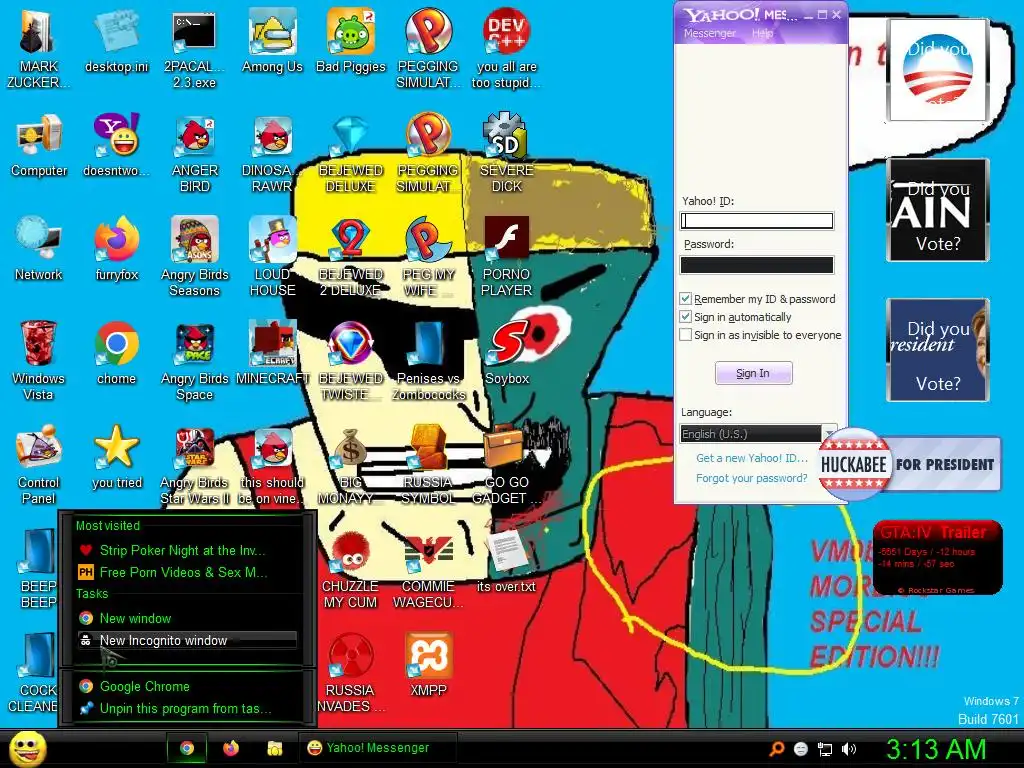This screenshot has height=768, width=1024.
Task: Click the HUCKABEE FOR PRESIDENT gadget
Action: pos(910,464)
